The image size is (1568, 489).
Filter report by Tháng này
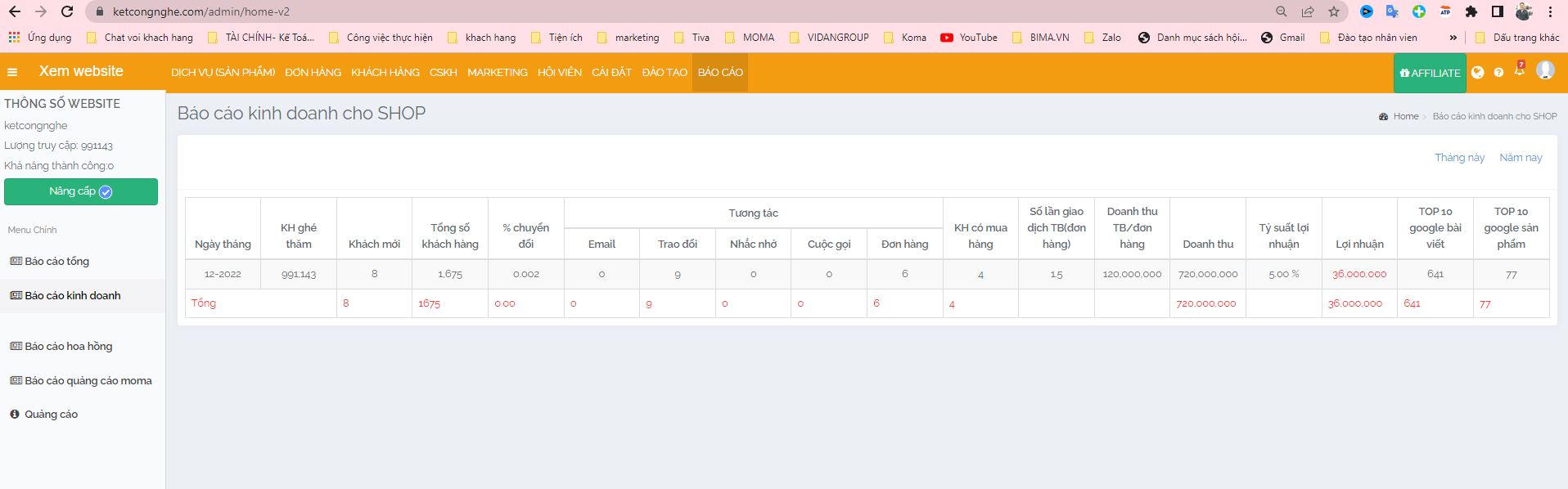click(x=1459, y=158)
